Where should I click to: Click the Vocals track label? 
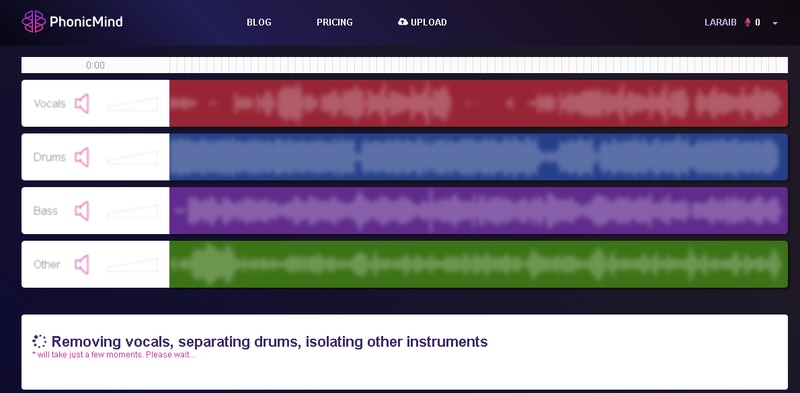click(49, 104)
